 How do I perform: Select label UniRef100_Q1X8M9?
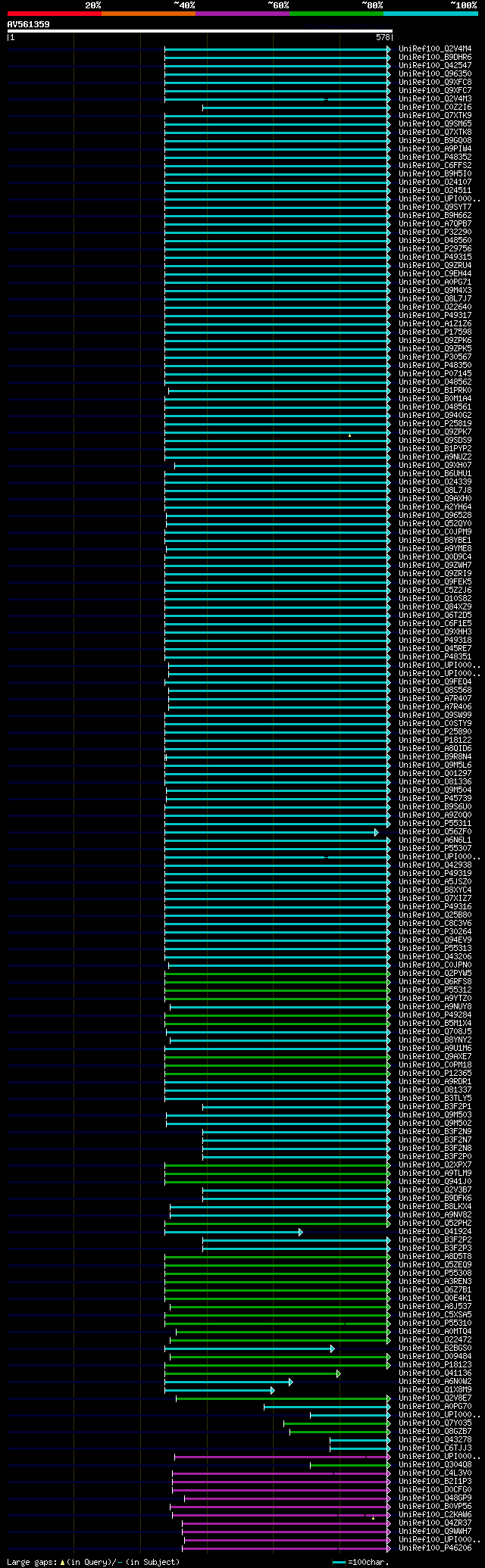coord(435,1390)
